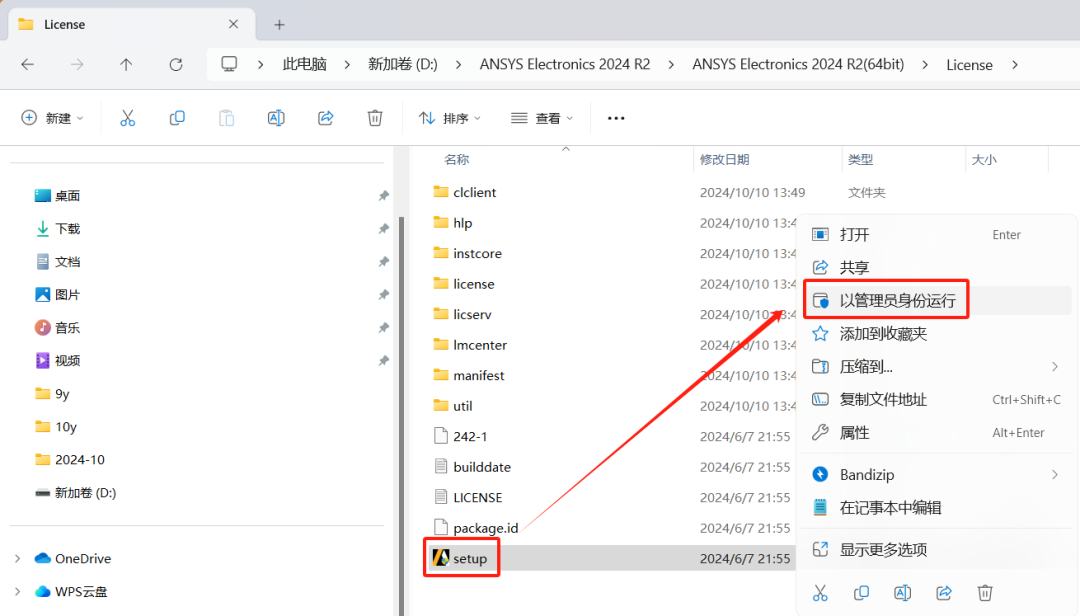Click the delete icon in the context menu bottom row
This screenshot has width=1080, height=616.
(x=985, y=593)
